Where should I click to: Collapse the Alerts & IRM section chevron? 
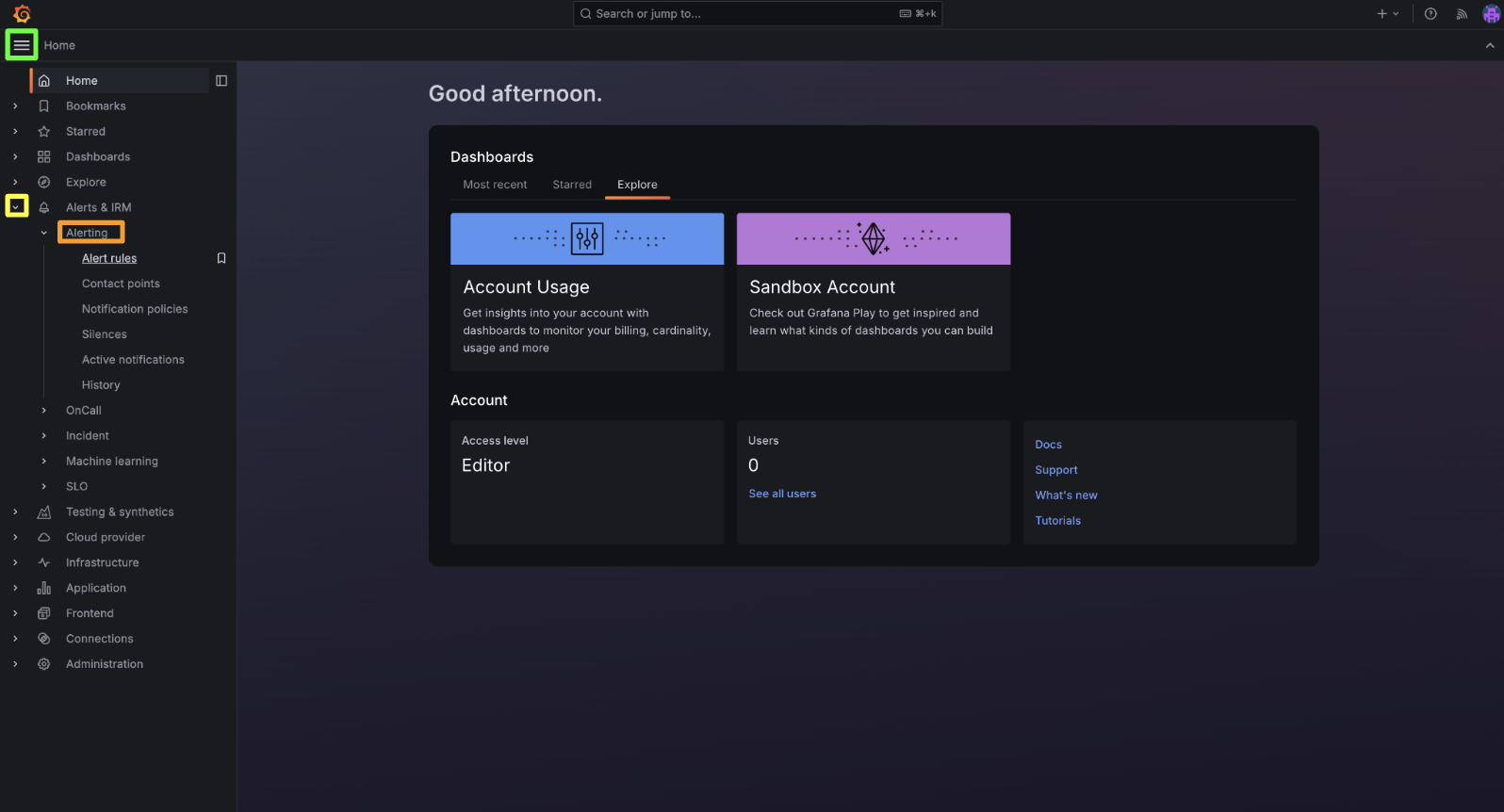tap(16, 206)
